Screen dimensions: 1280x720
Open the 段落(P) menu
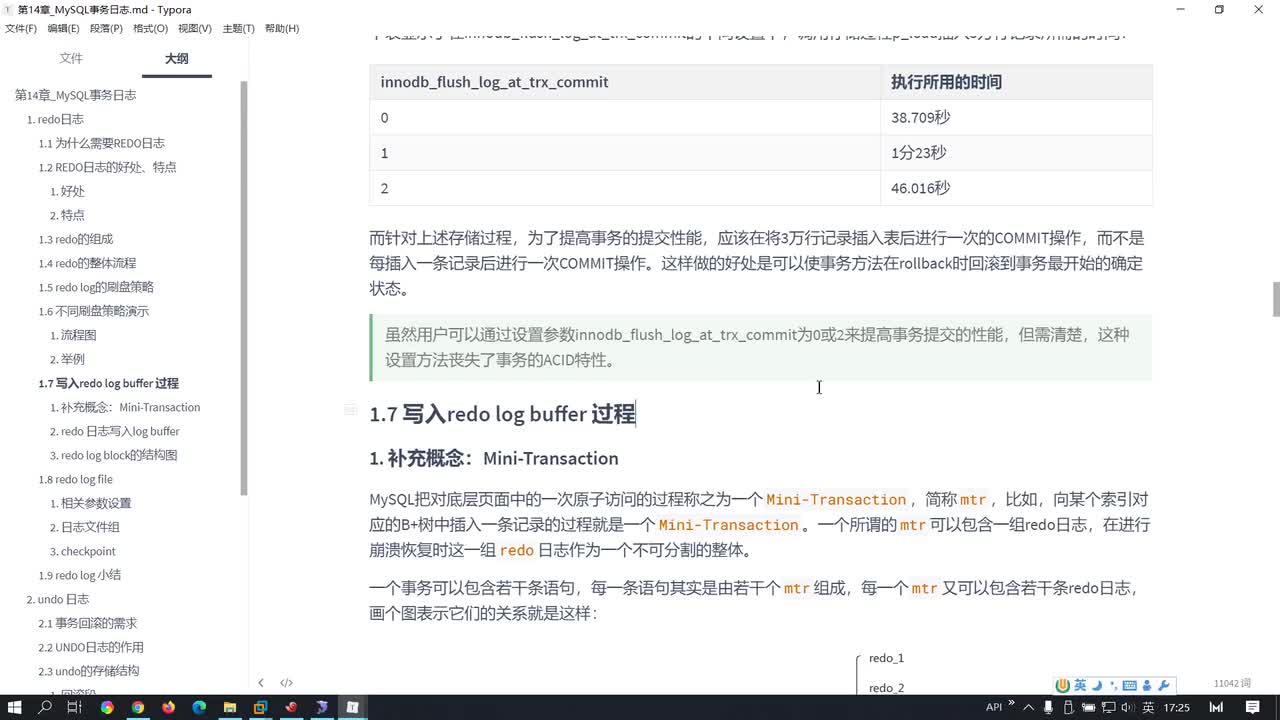point(106,28)
